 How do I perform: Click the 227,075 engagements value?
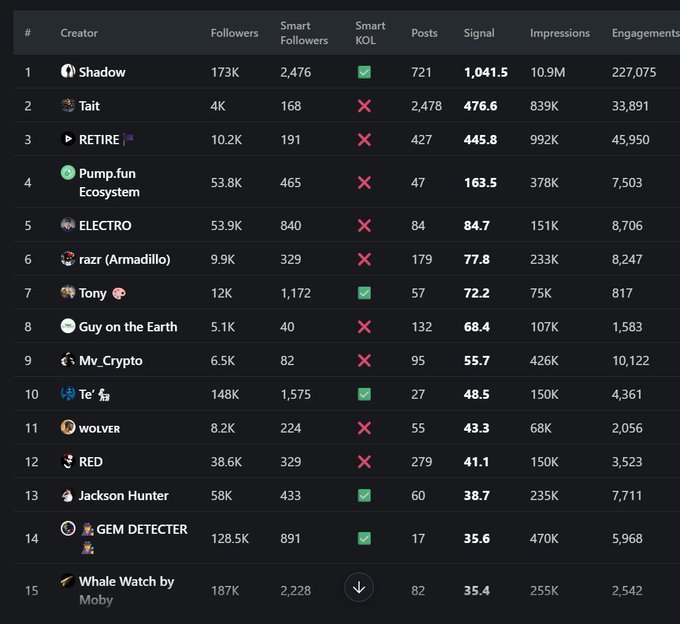point(634,72)
